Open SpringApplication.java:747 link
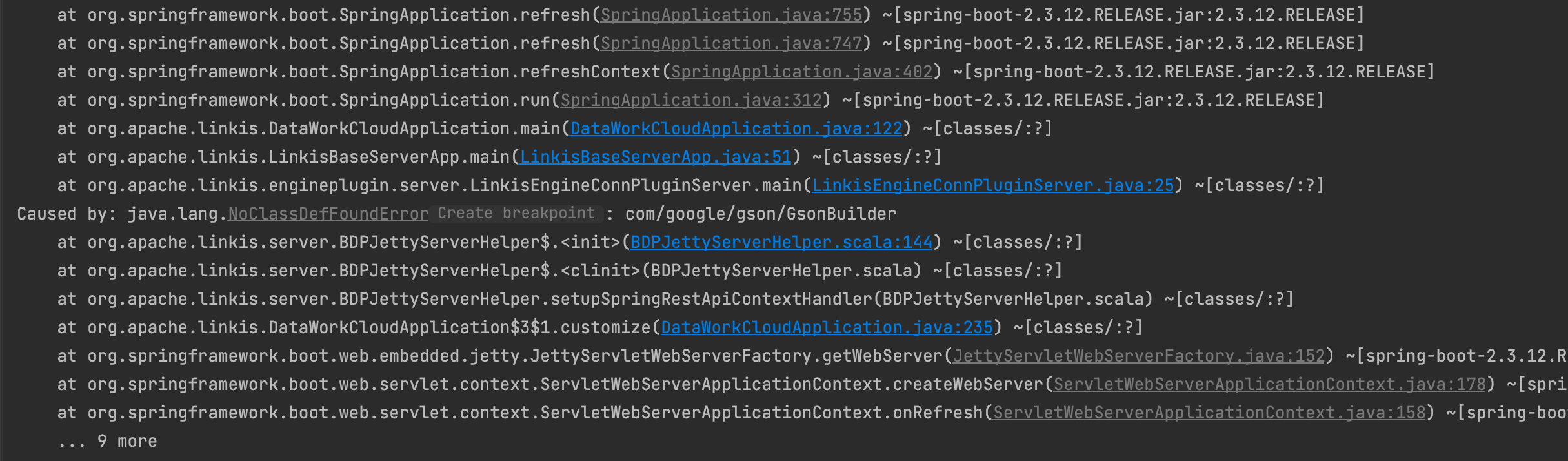Screen dimensions: 1568x461 tap(731, 43)
